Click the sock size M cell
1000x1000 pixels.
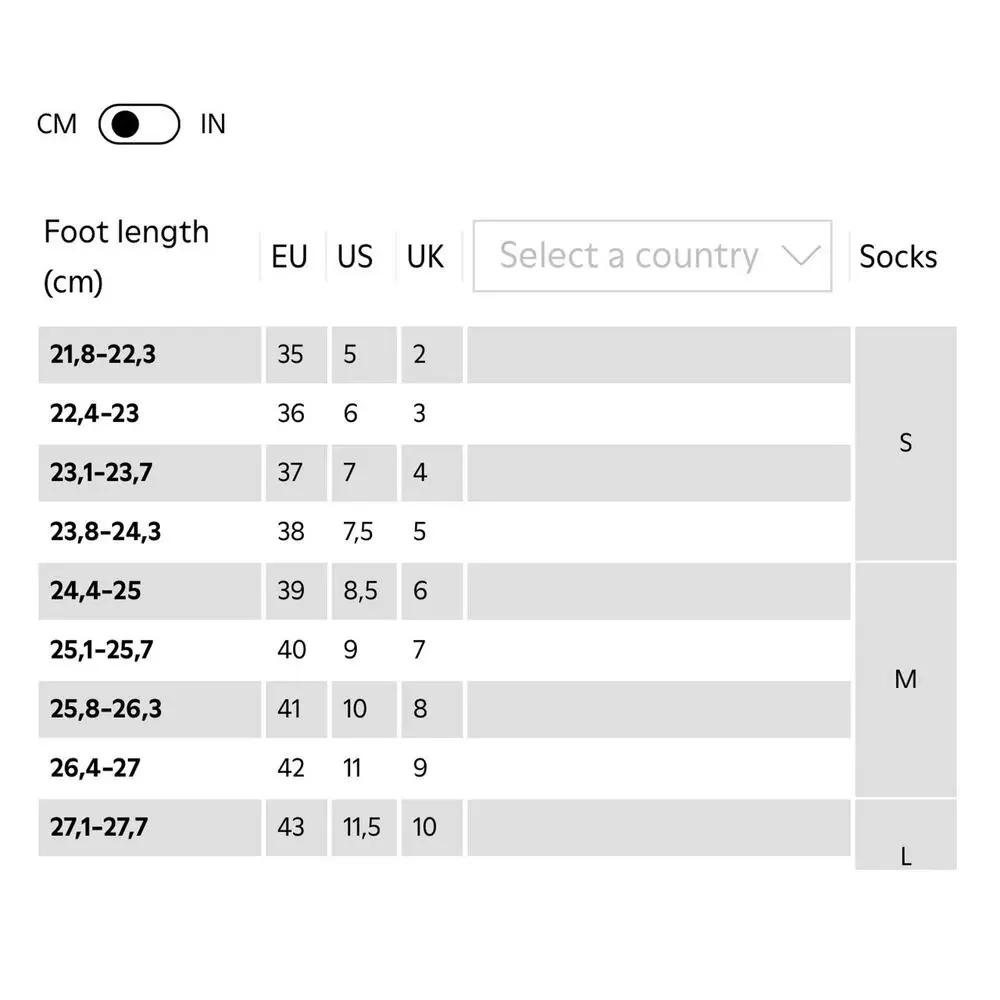[x=906, y=680]
